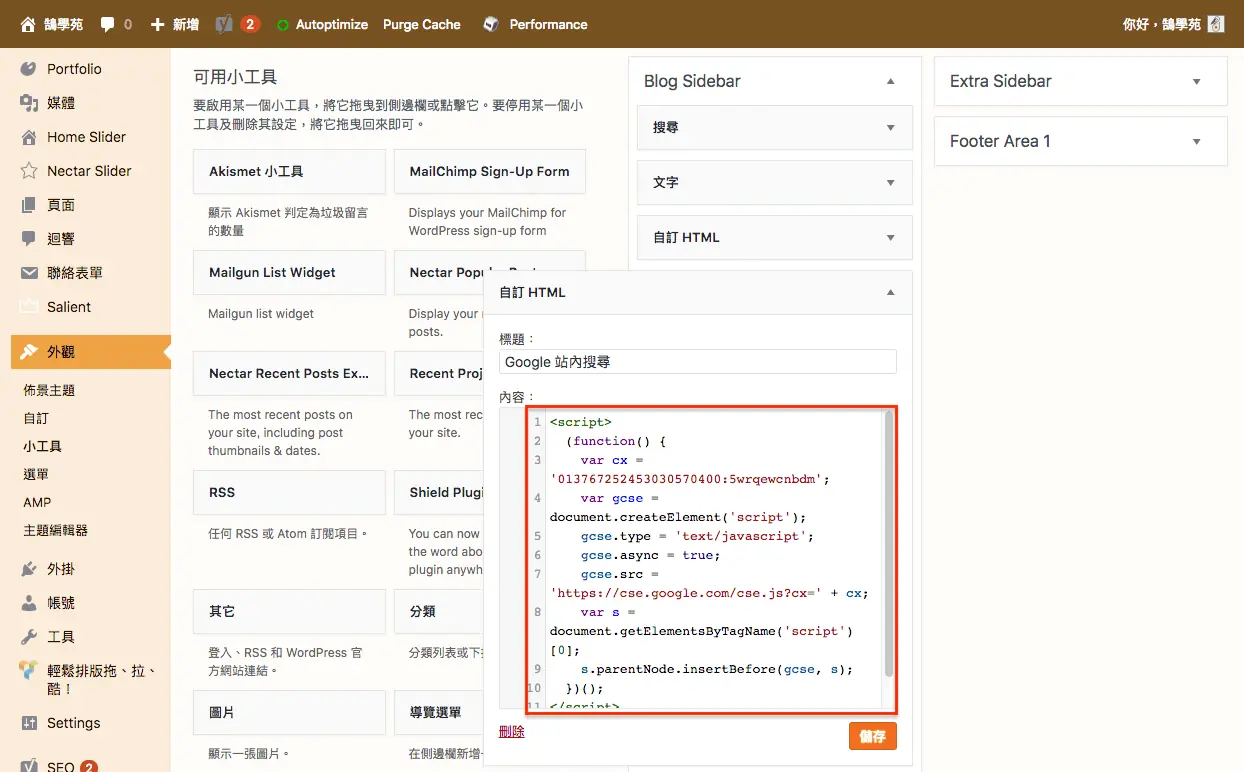Click the Performance cube icon
The image size is (1244, 772).
point(491,24)
